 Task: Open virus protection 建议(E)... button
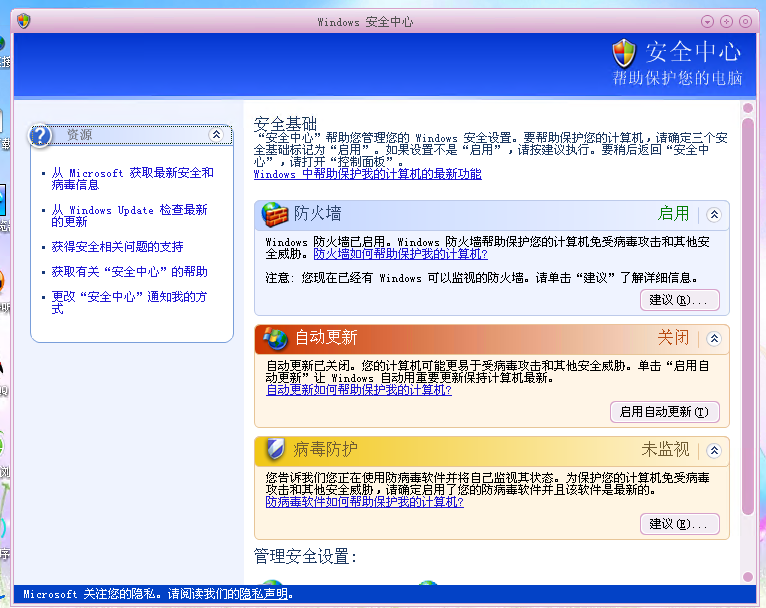pyautogui.click(x=680, y=524)
